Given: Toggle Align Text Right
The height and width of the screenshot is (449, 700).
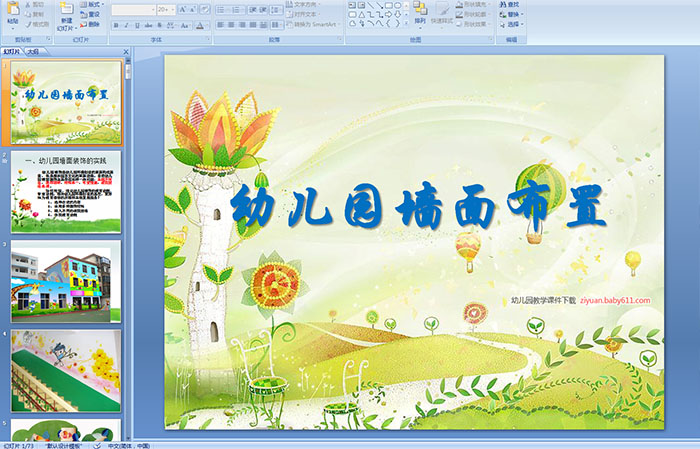Looking at the screenshot, I should pyautogui.click(x=242, y=25).
